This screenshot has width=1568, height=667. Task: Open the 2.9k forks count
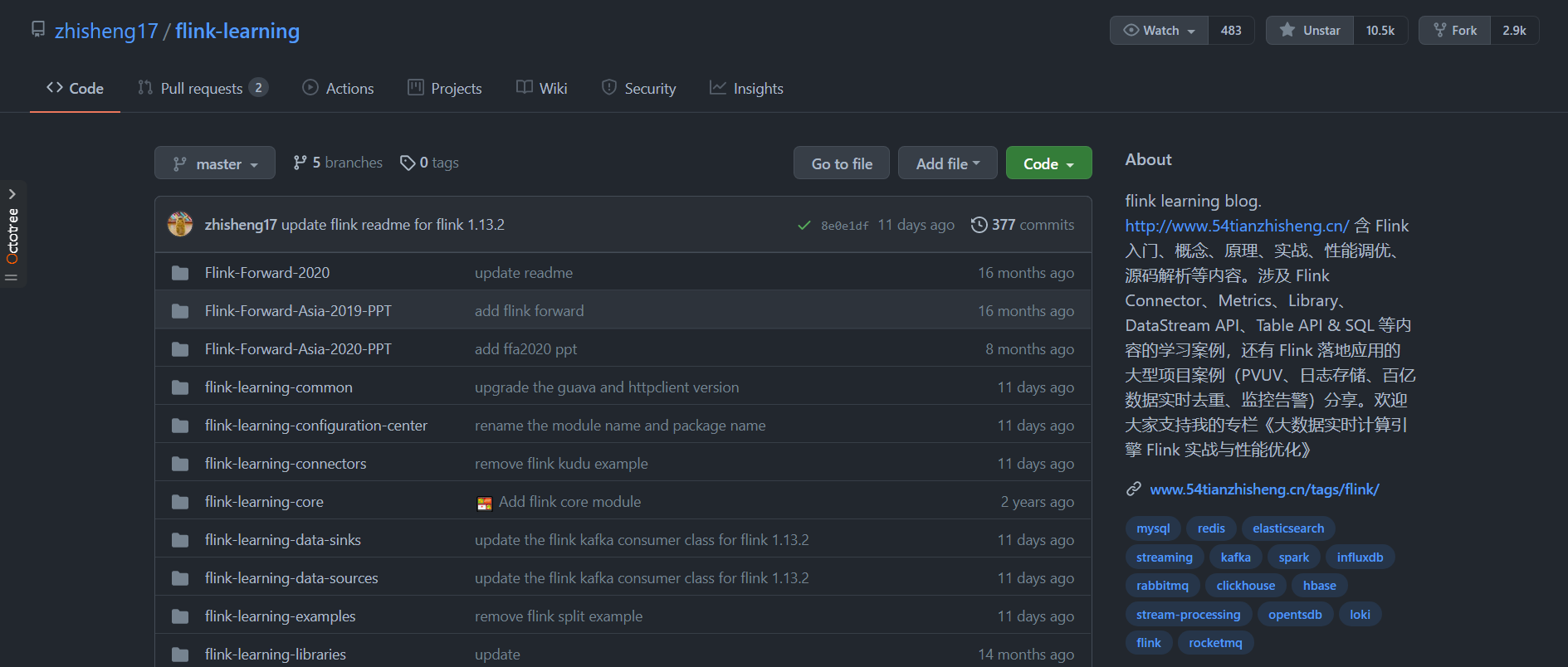[x=1514, y=30]
